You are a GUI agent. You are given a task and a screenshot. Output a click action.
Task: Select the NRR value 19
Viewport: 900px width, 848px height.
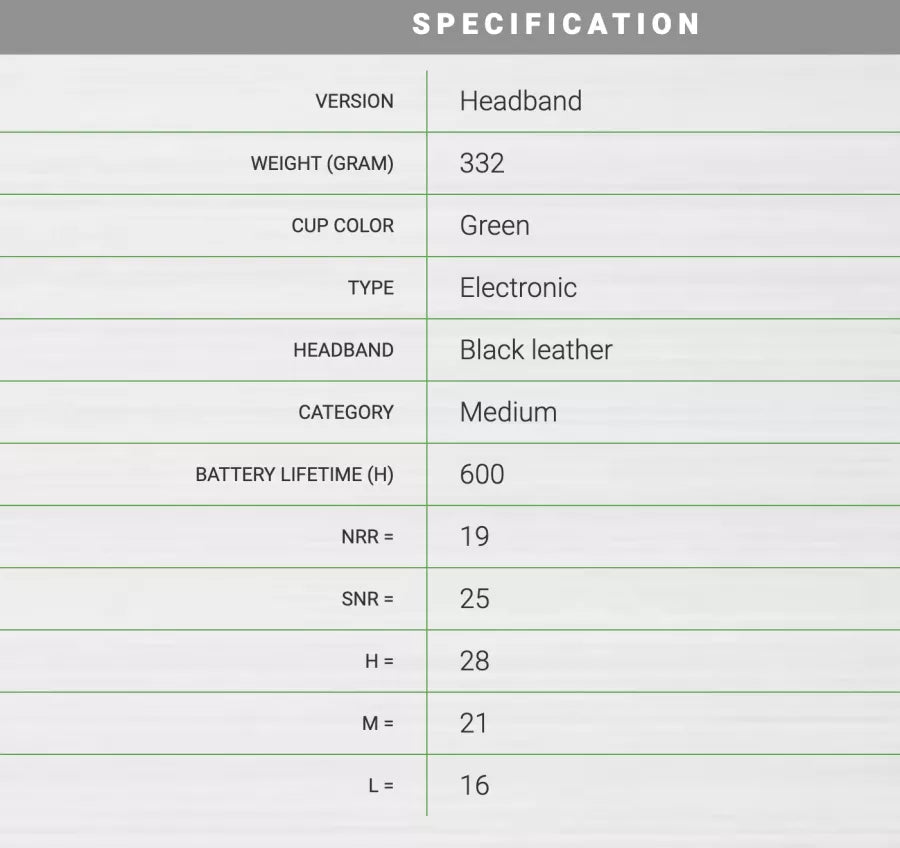[x=474, y=537]
